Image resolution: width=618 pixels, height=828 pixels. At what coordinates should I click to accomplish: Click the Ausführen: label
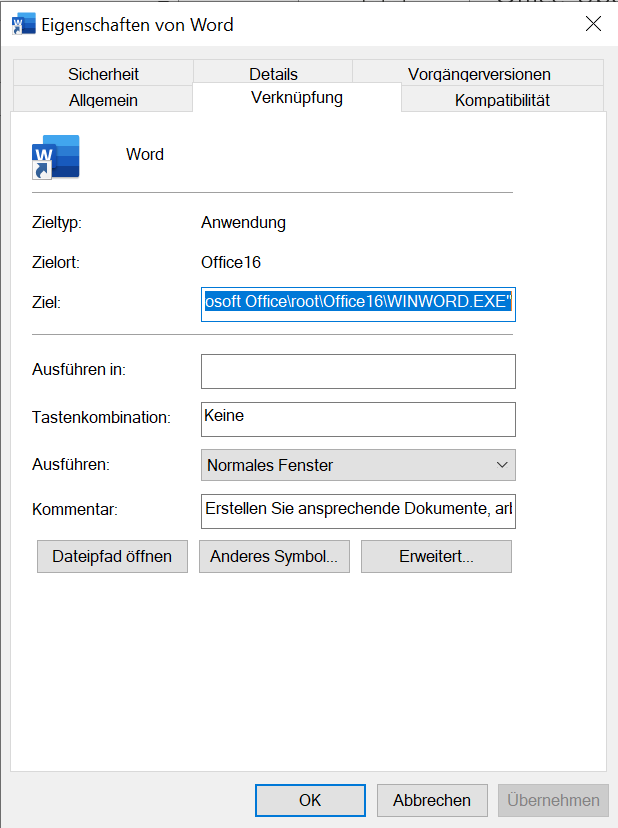(x=71, y=464)
